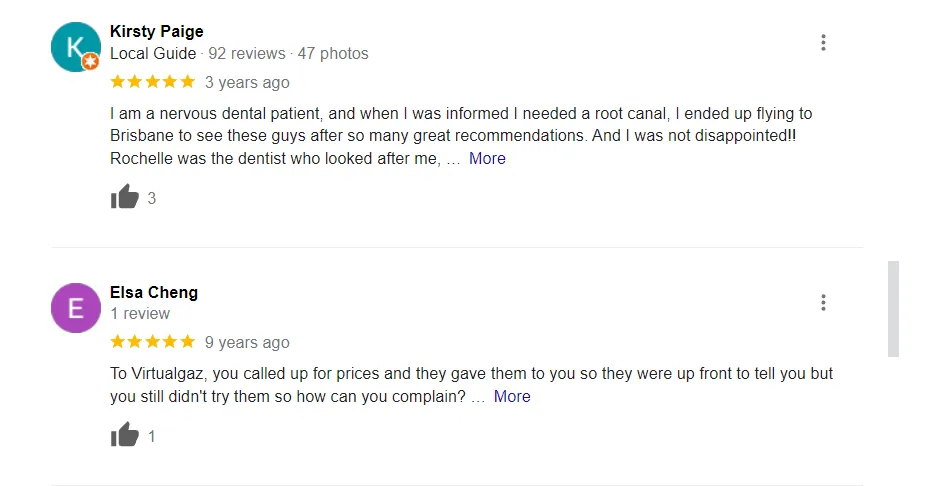Click the root canal review text body

coord(460,135)
